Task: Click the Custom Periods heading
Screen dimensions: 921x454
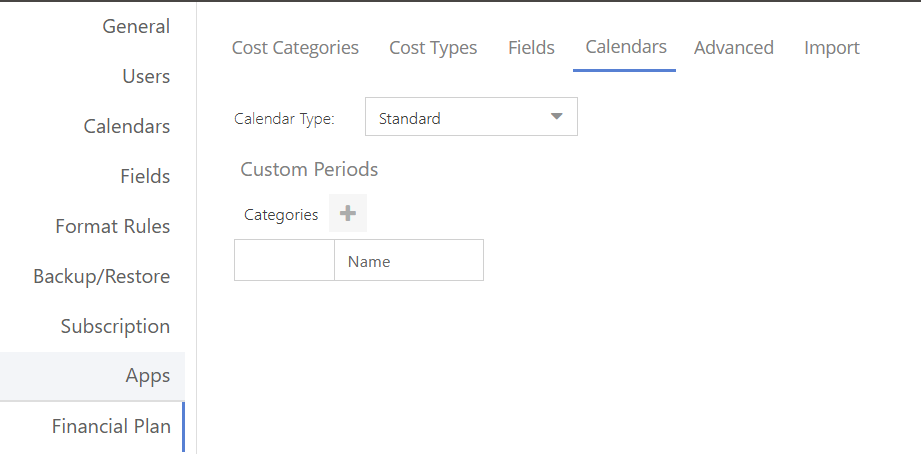Action: pos(309,169)
